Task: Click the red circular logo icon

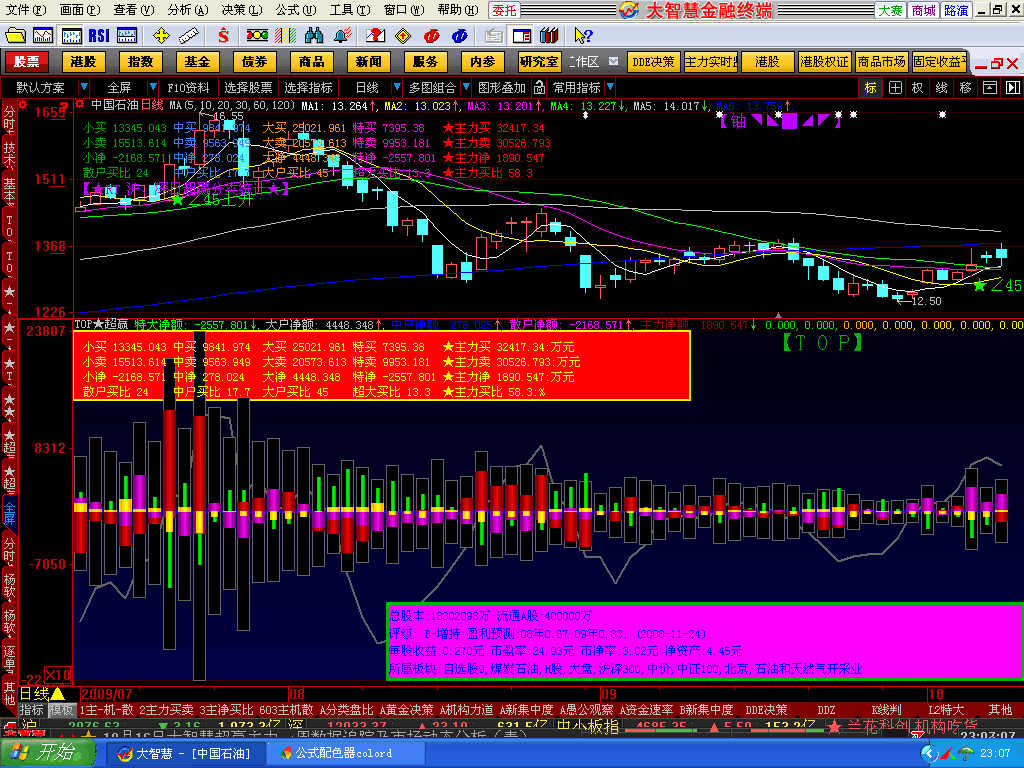Action: click(431, 35)
